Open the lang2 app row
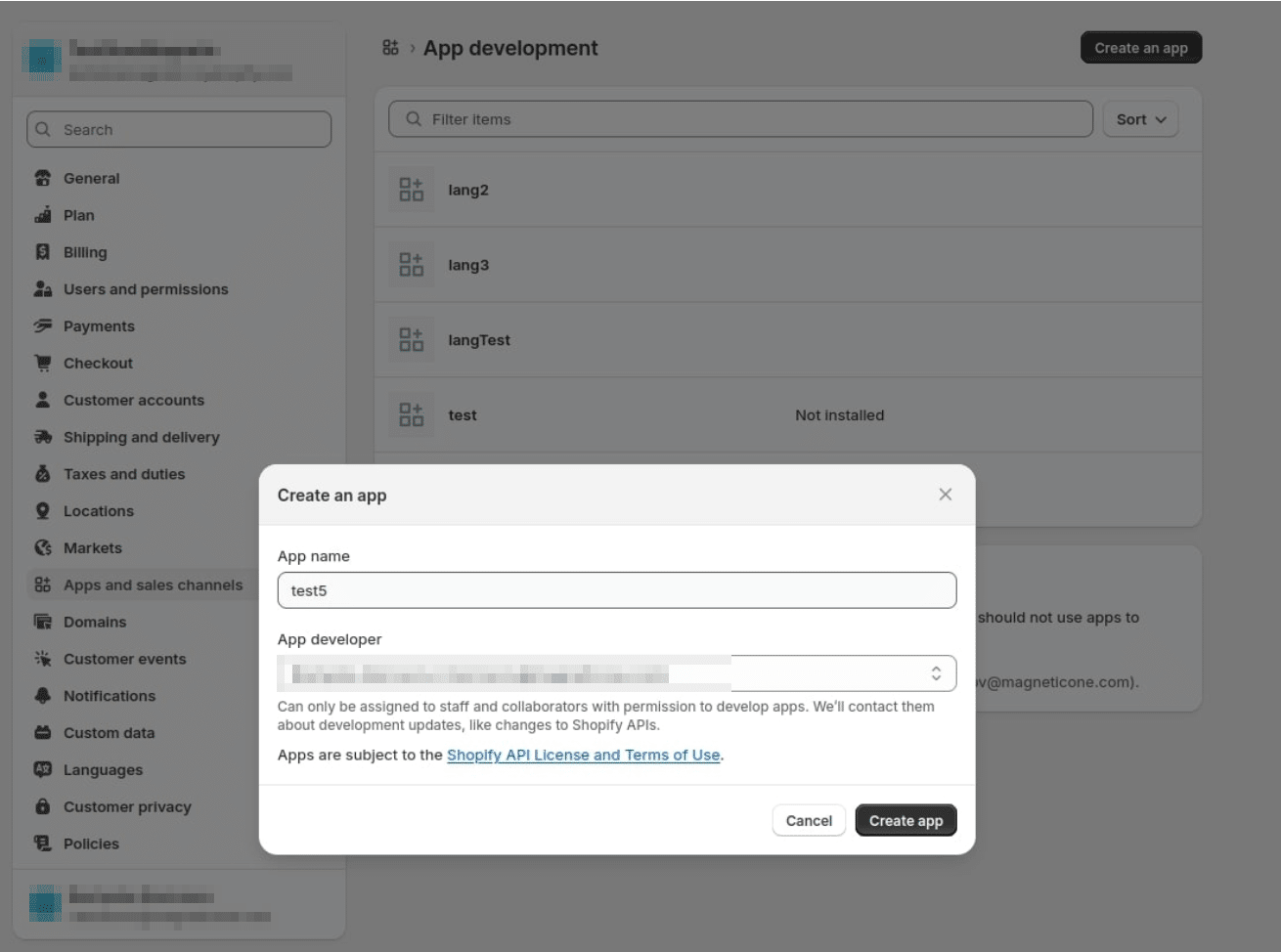The image size is (1281, 952). click(x=788, y=190)
